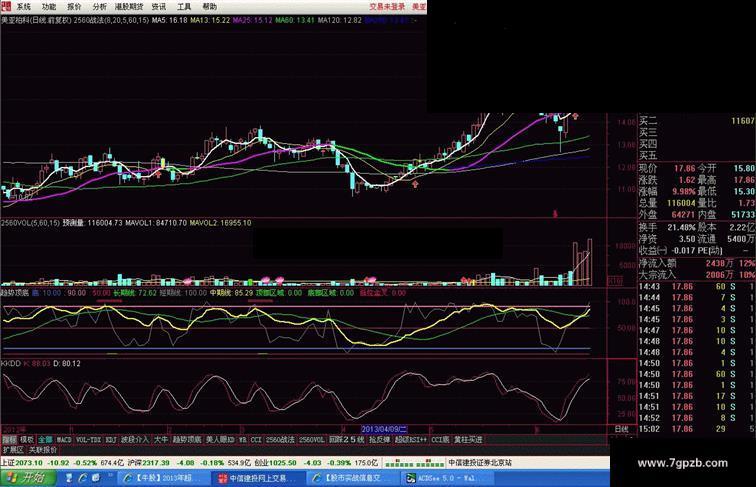Click the first quick launch taskbar icon
Viewport: 756px width, 487px height.
[69, 478]
